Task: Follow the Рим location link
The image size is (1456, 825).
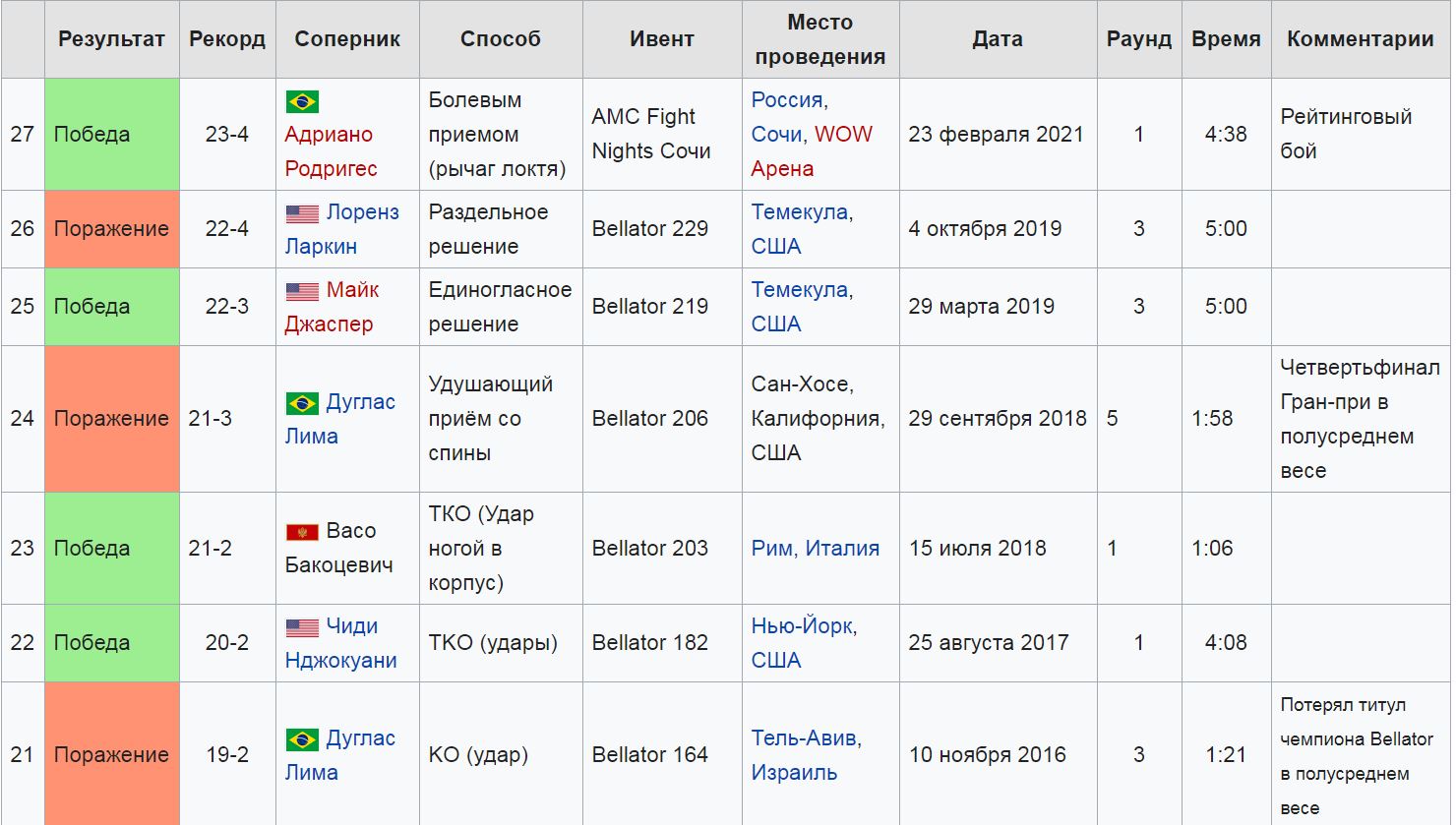Action: pos(771,549)
